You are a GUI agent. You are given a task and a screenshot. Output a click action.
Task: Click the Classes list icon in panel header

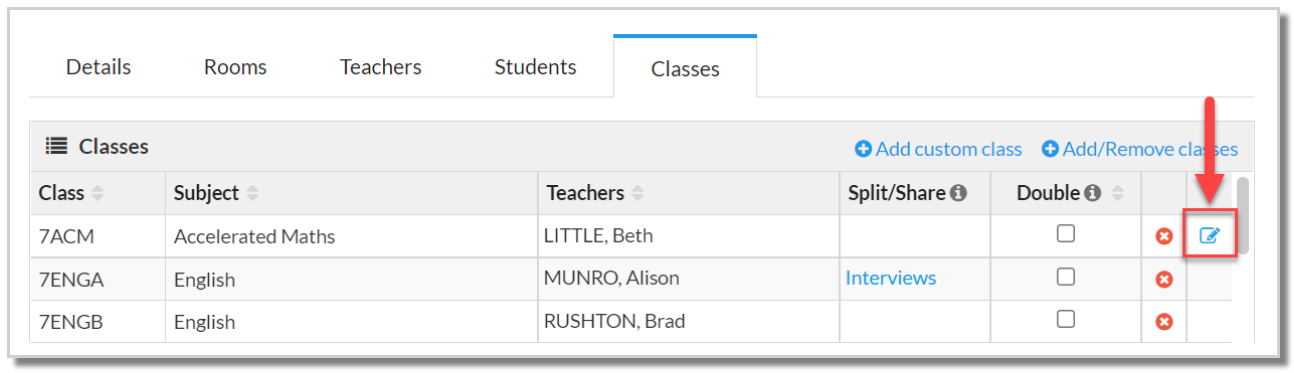coord(57,146)
